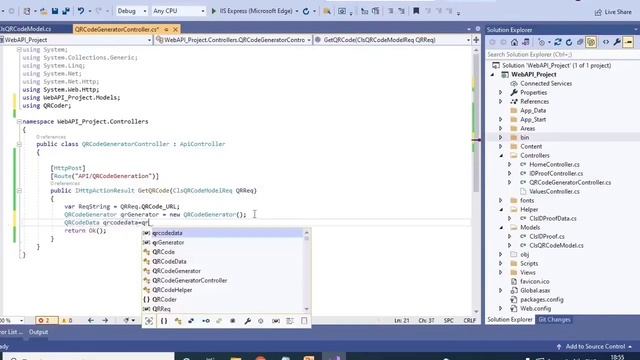Screen dimensions: 640x360
Task: Open the Any CPU platform dropdown
Action: point(178,11)
